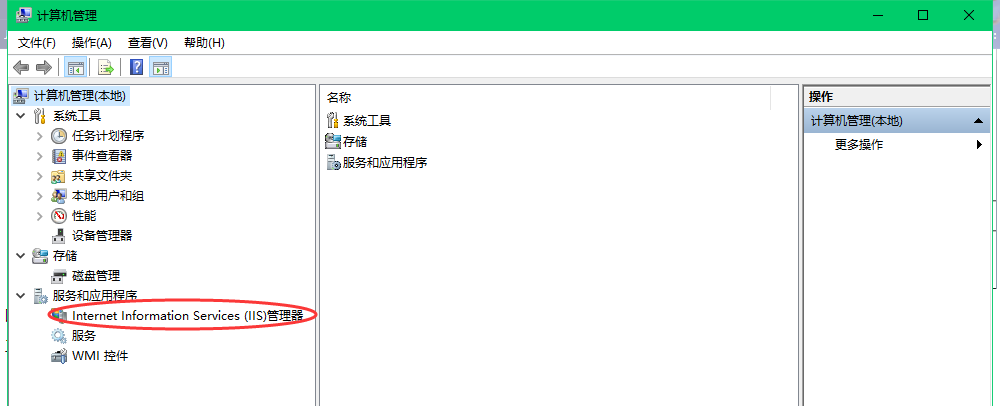Select the 磁盘管理 tree item
The width and height of the screenshot is (1000, 406).
(96, 276)
